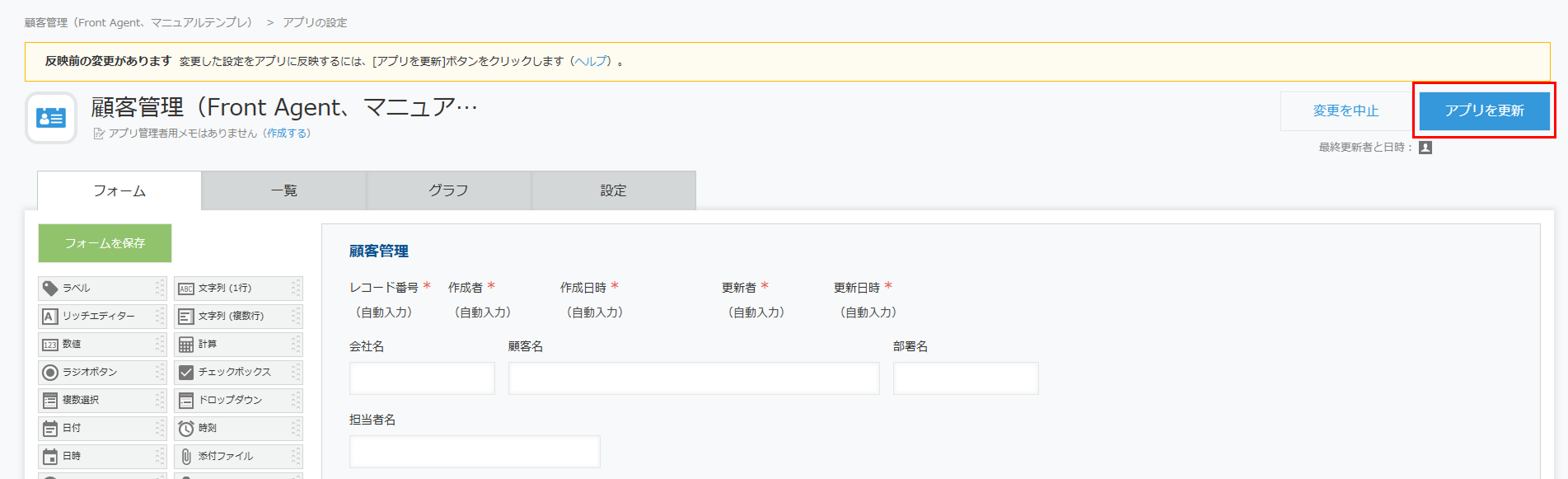Select the ドロップダウン field item
The height and width of the screenshot is (479, 1568).
click(230, 401)
